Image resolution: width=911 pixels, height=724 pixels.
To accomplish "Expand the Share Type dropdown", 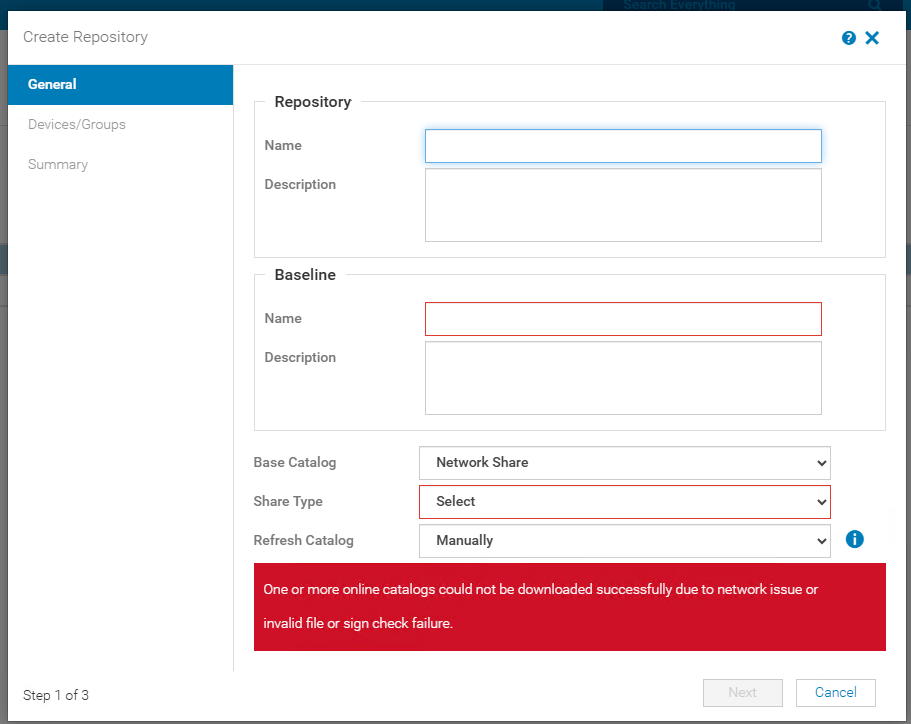I will 624,502.
